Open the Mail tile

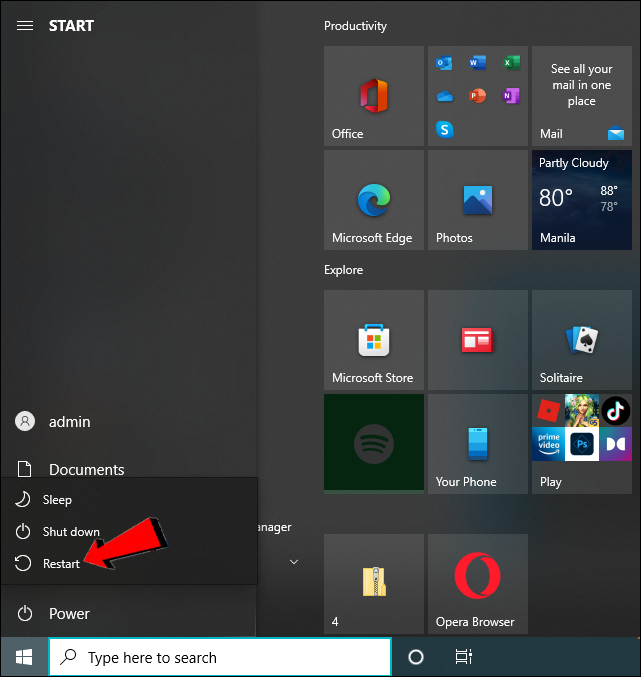pos(582,96)
